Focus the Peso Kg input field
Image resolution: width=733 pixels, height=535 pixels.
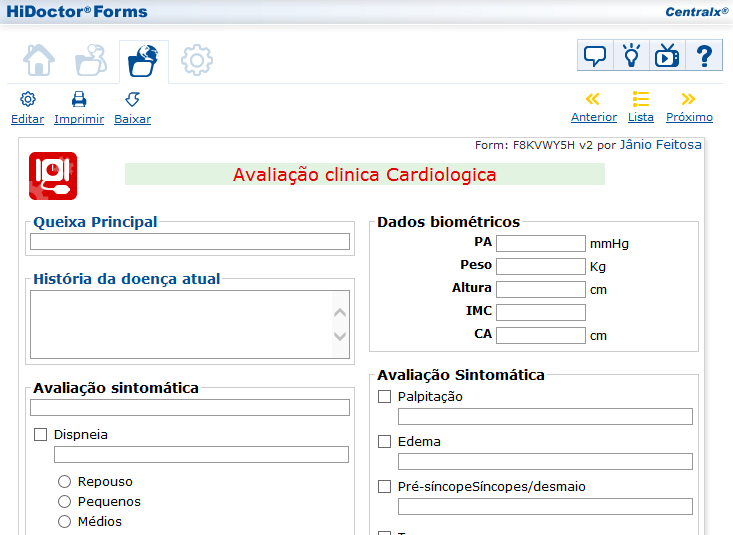pyautogui.click(x=541, y=267)
